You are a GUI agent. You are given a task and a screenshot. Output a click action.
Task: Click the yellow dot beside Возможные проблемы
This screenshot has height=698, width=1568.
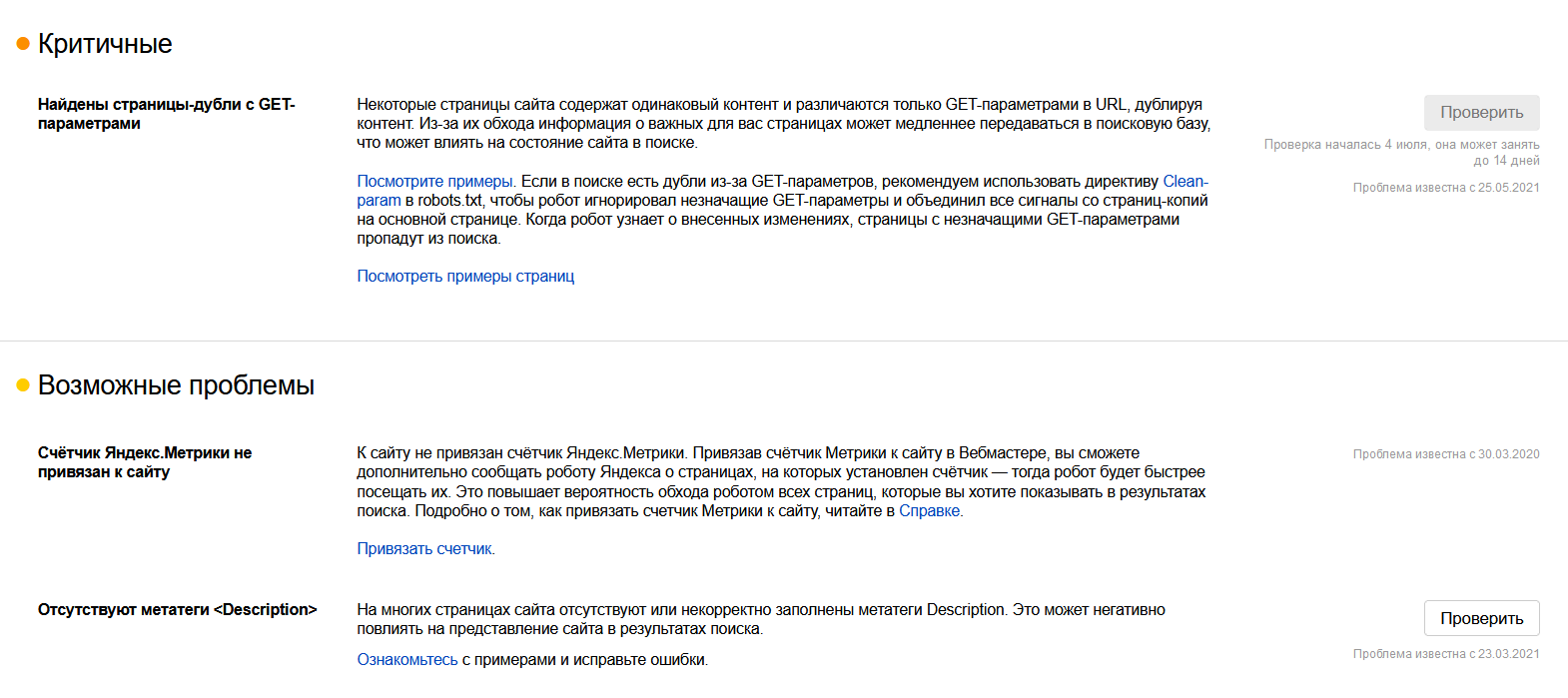tap(23, 385)
